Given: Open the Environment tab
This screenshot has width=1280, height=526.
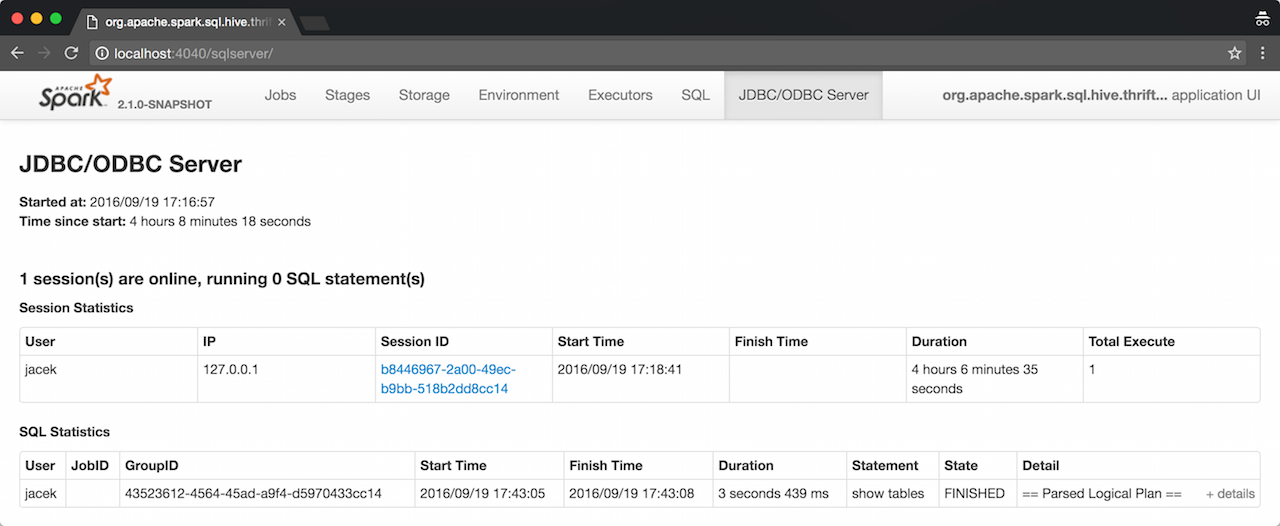Looking at the screenshot, I should [x=518, y=95].
